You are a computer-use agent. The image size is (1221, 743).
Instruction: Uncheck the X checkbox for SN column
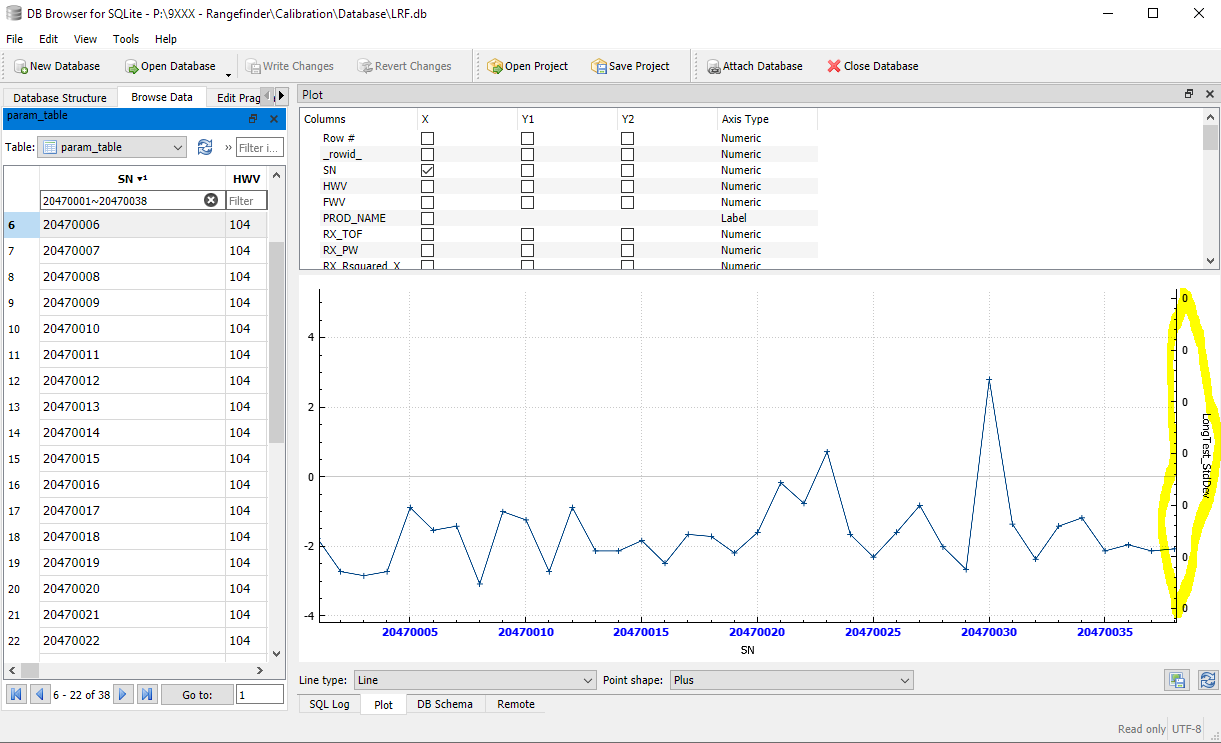coord(427,170)
